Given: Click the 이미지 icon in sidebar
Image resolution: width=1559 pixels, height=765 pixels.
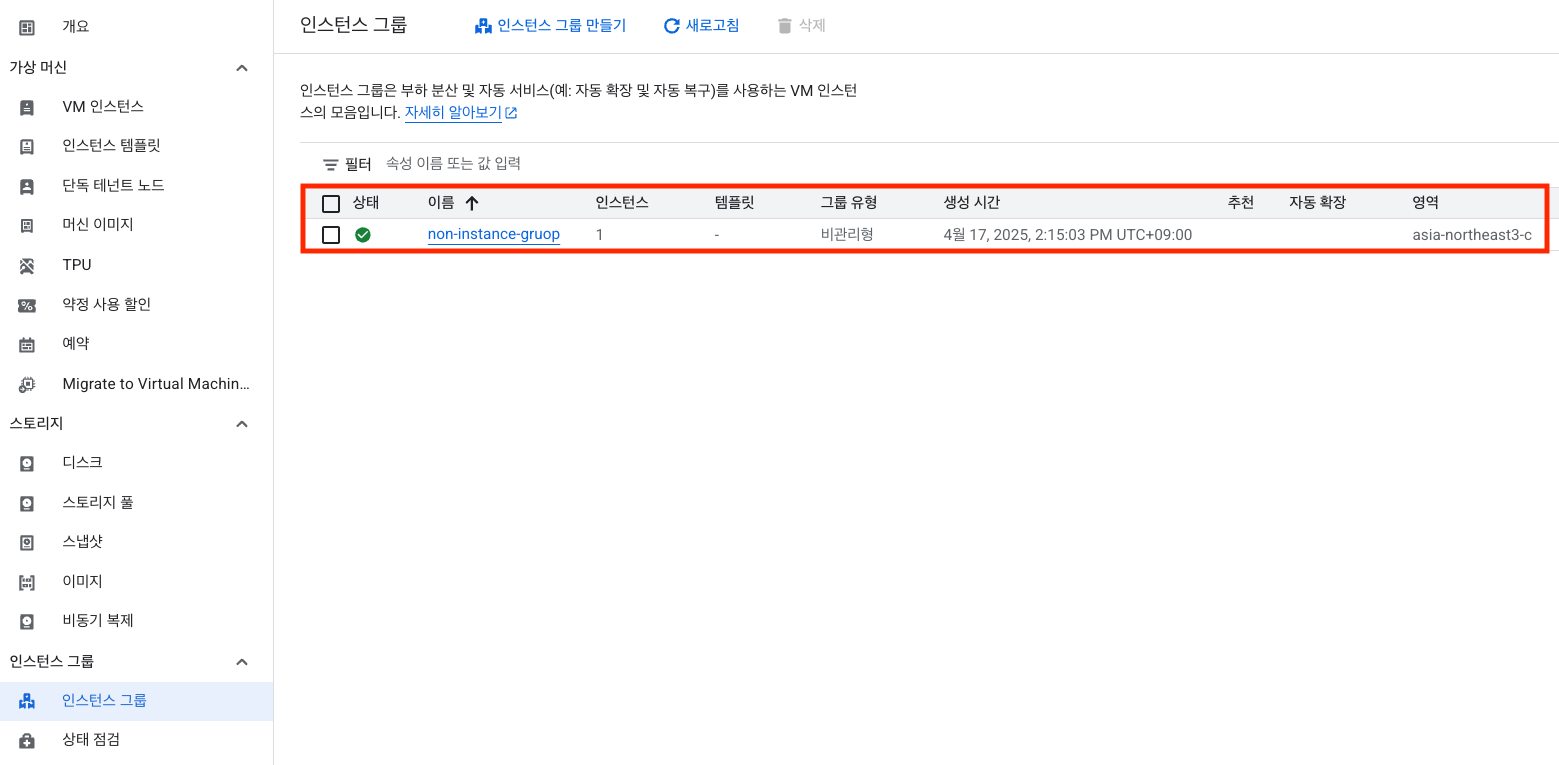Looking at the screenshot, I should click(27, 582).
